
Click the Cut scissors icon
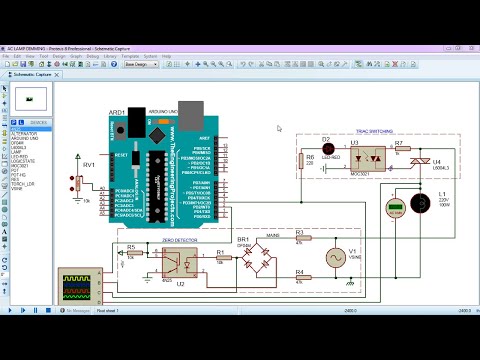click(262, 64)
